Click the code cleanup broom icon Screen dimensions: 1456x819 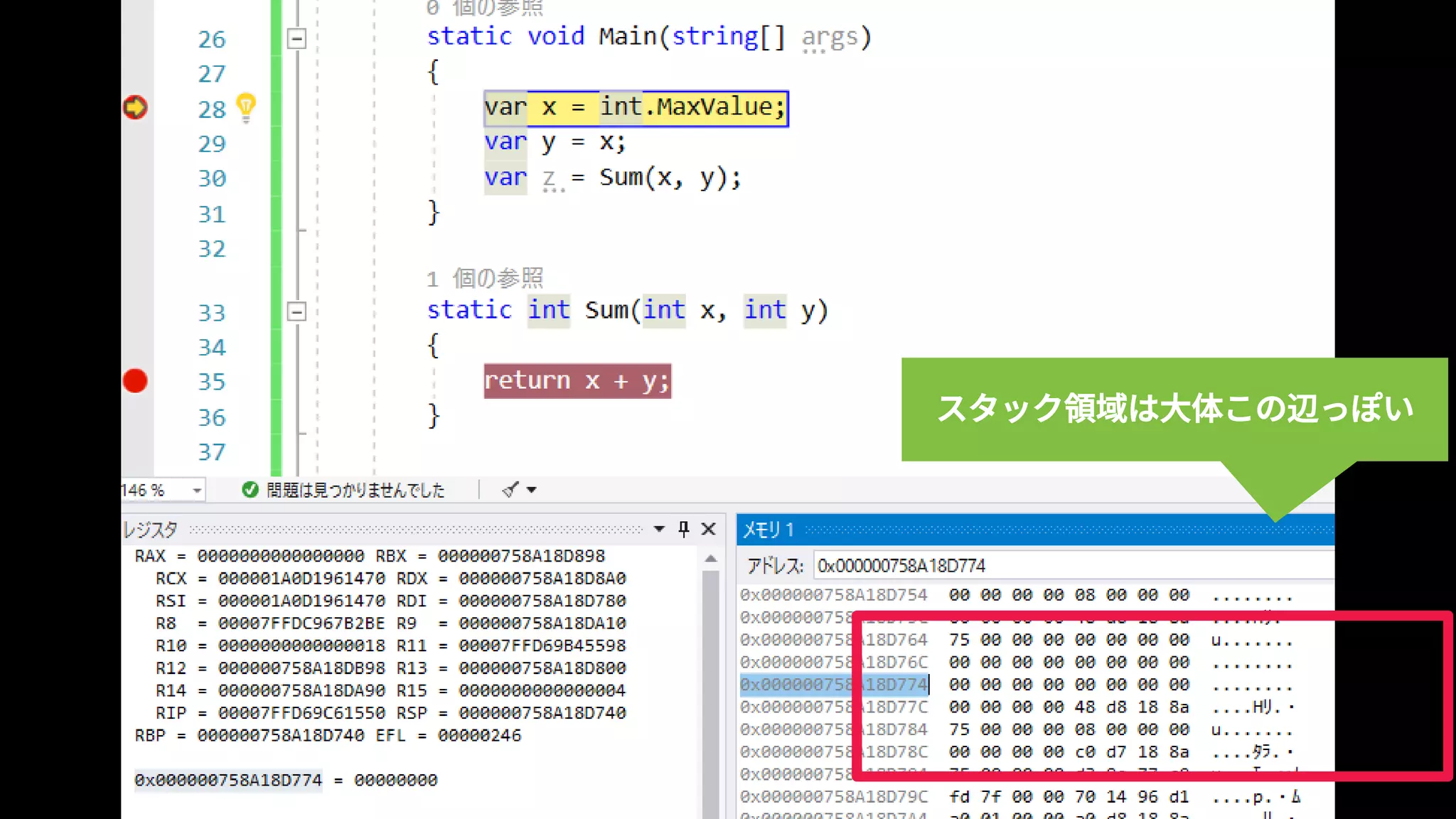click(x=510, y=489)
